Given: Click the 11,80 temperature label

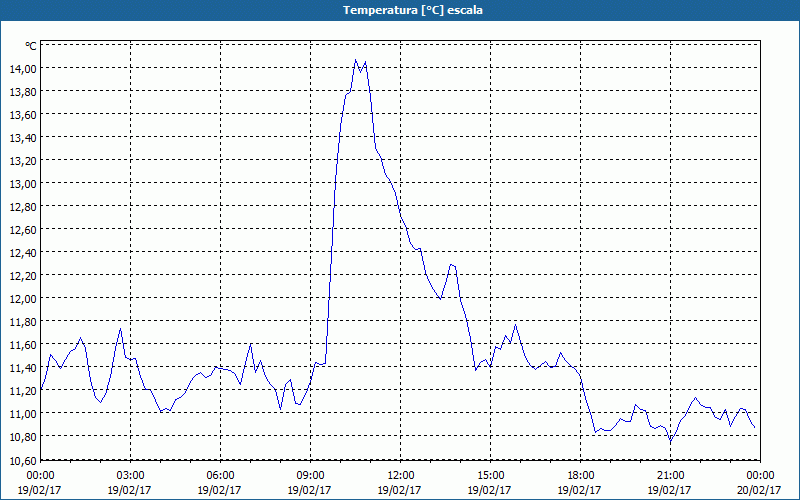Looking at the screenshot, I should coord(22,321).
